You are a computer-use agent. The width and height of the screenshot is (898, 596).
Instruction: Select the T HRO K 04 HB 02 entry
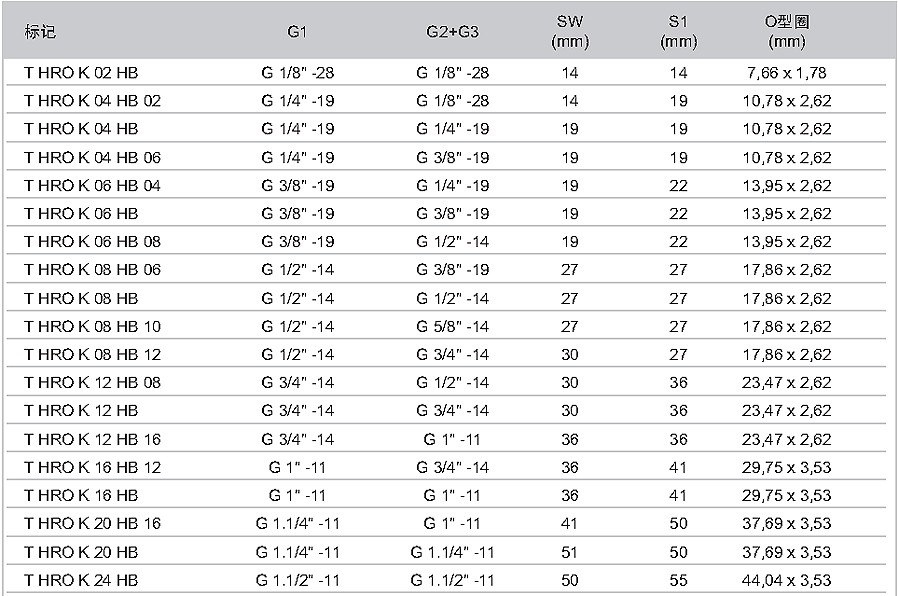[93, 101]
